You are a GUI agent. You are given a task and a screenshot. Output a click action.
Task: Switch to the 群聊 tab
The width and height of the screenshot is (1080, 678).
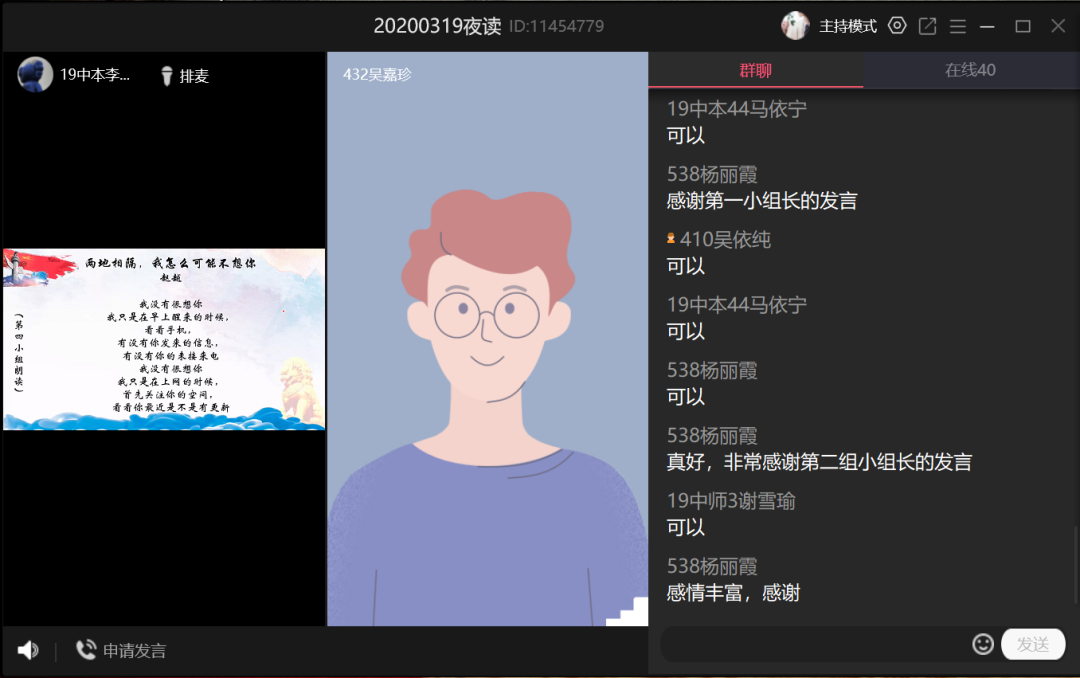coord(755,70)
